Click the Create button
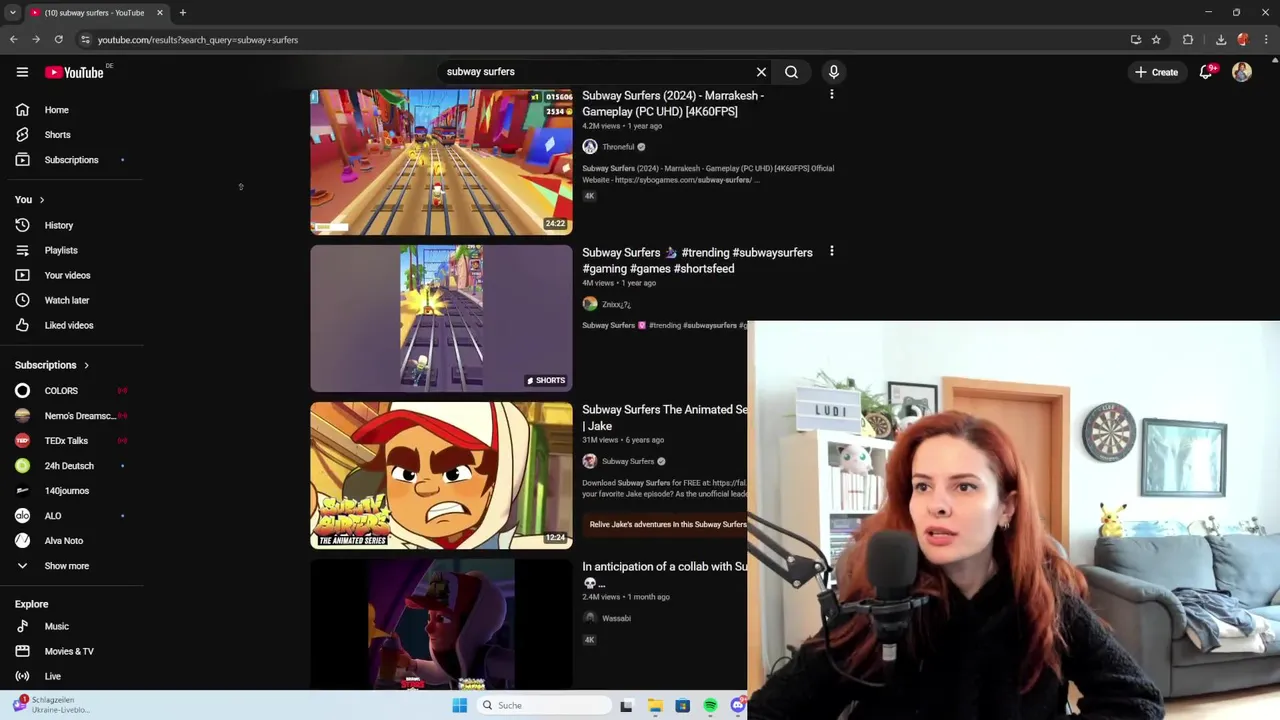Viewport: 1280px width, 720px height. (x=1156, y=72)
